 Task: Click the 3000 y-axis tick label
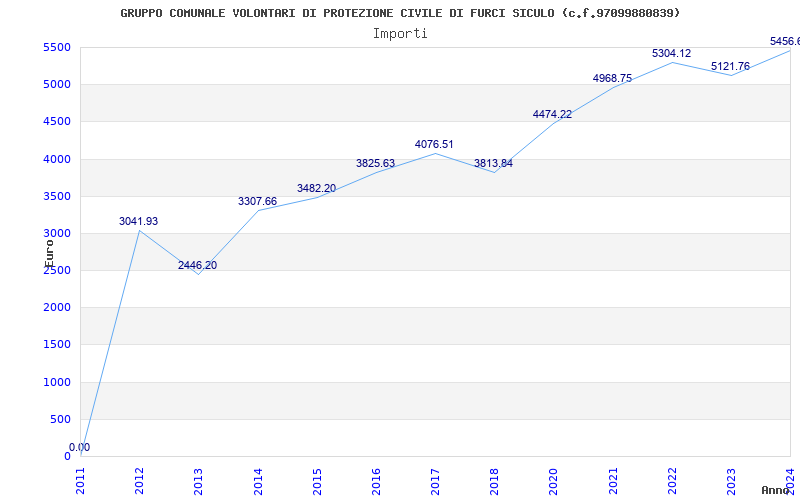pos(57,234)
